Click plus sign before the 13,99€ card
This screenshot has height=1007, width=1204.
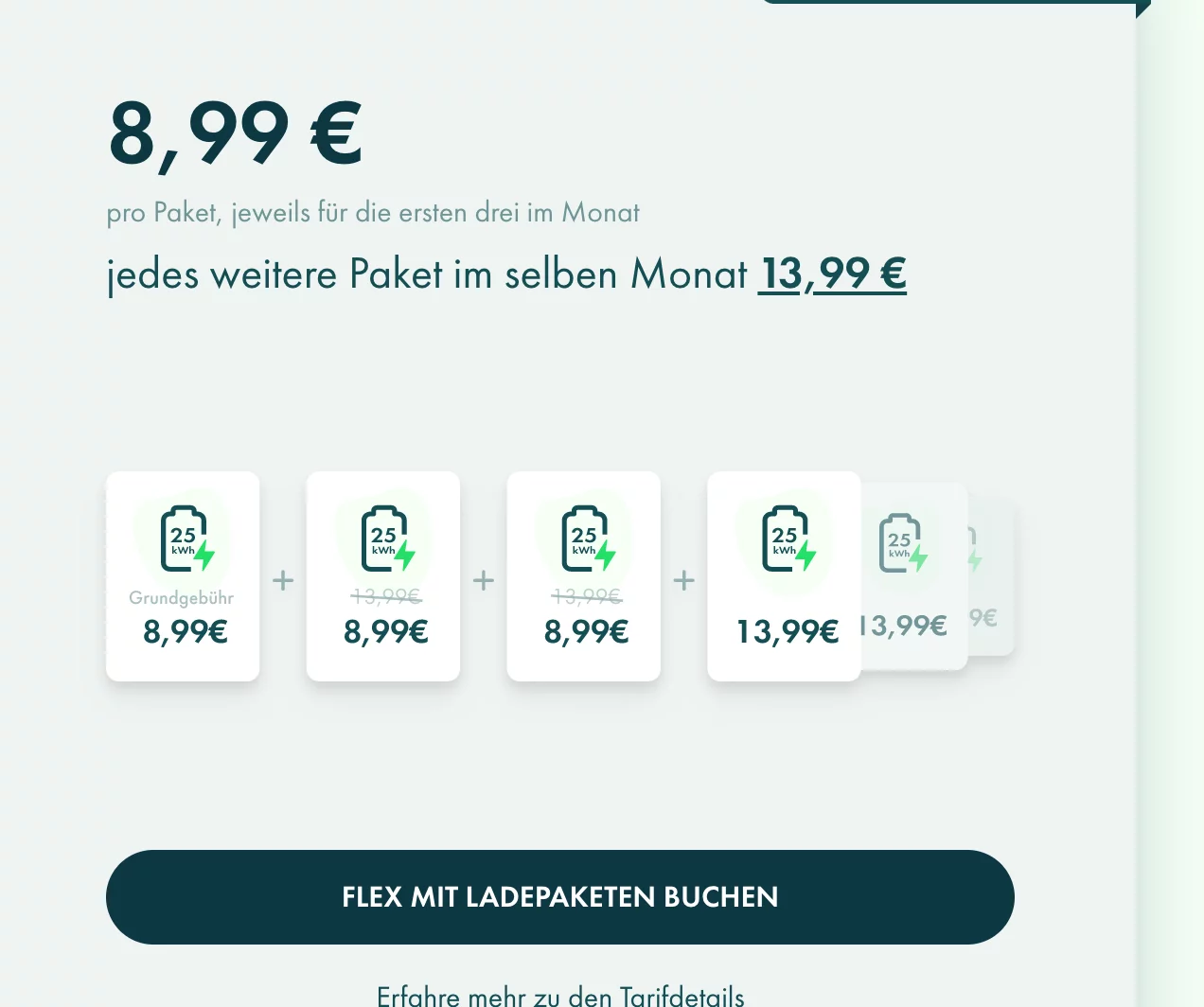(684, 580)
